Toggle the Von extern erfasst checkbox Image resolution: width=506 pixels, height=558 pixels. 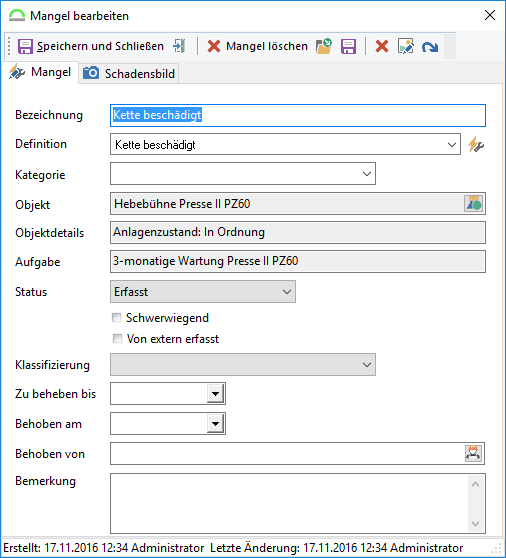[117, 338]
